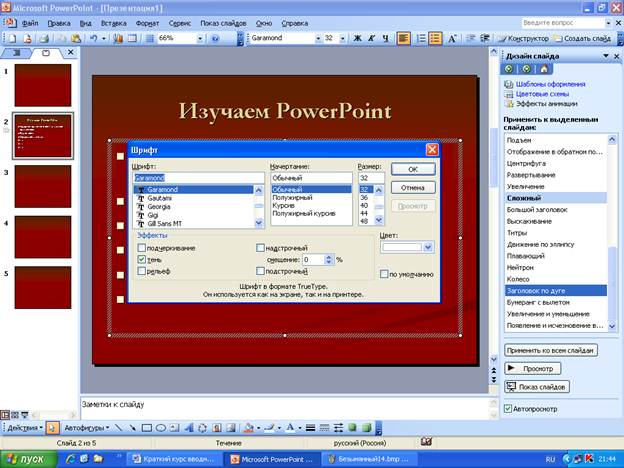Screen dimensions: 624x468
Task: Open the Цветовые схемы link
Action: [542, 94]
